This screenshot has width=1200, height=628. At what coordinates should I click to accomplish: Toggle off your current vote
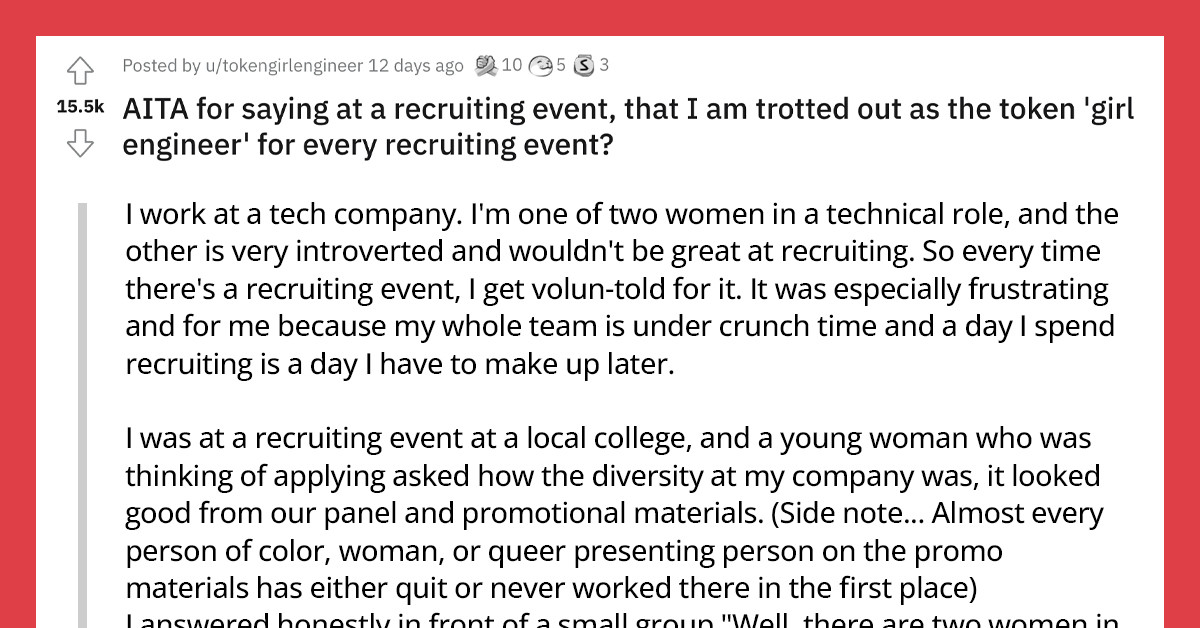click(80, 70)
